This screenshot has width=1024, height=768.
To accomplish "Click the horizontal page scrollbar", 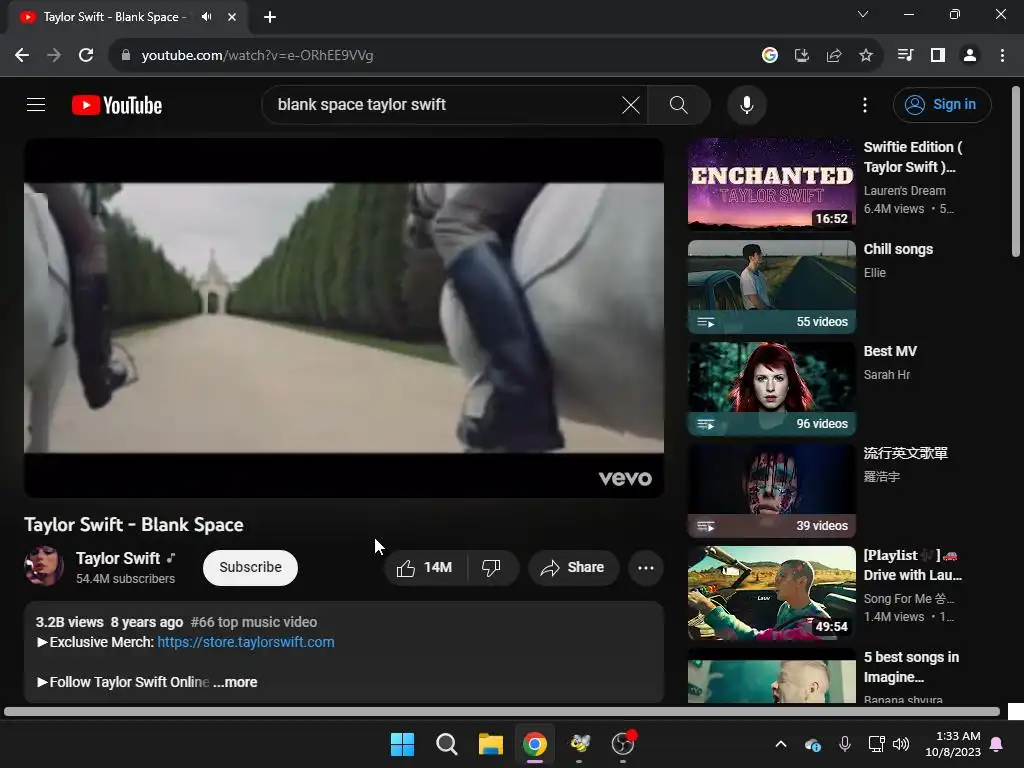I will point(502,711).
